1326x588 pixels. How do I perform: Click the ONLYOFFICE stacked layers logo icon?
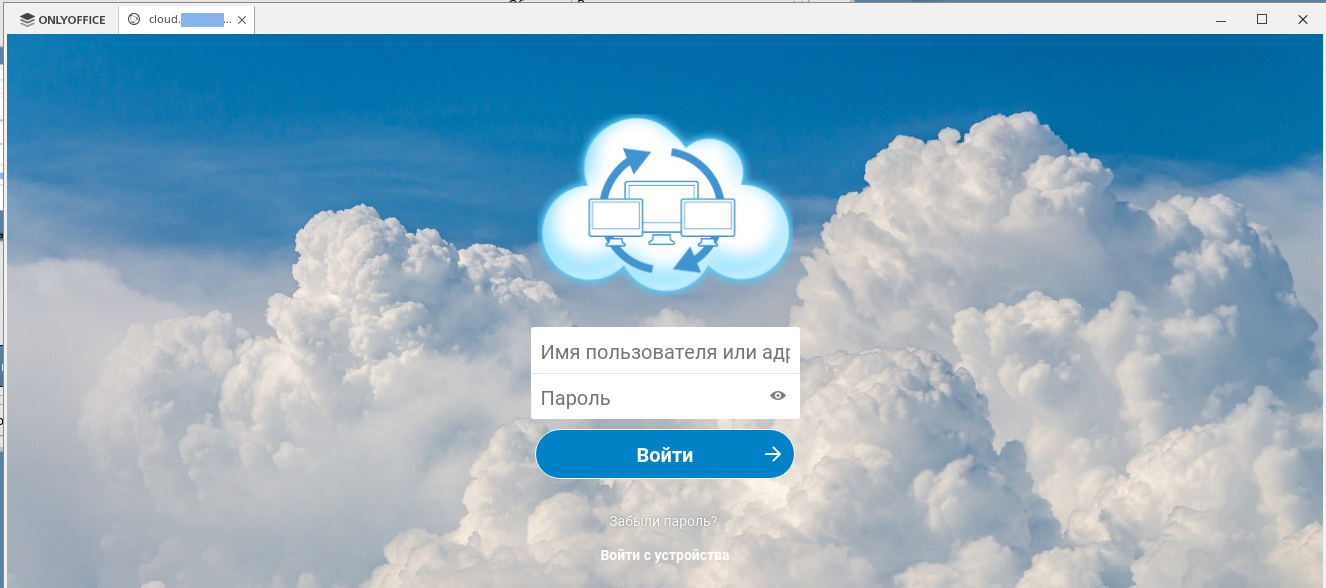pos(27,20)
